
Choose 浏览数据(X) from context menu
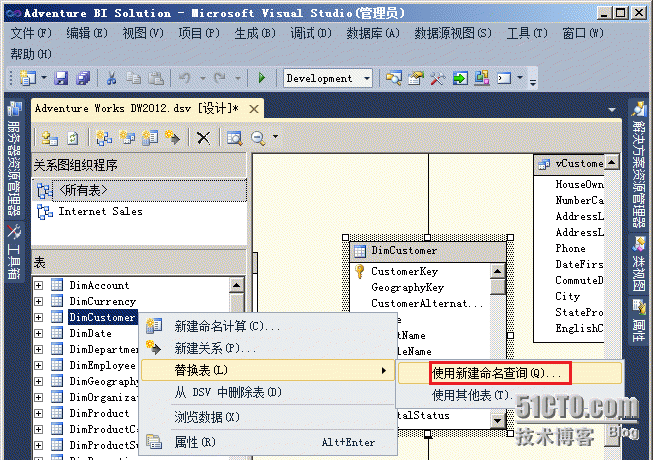[x=268, y=417]
